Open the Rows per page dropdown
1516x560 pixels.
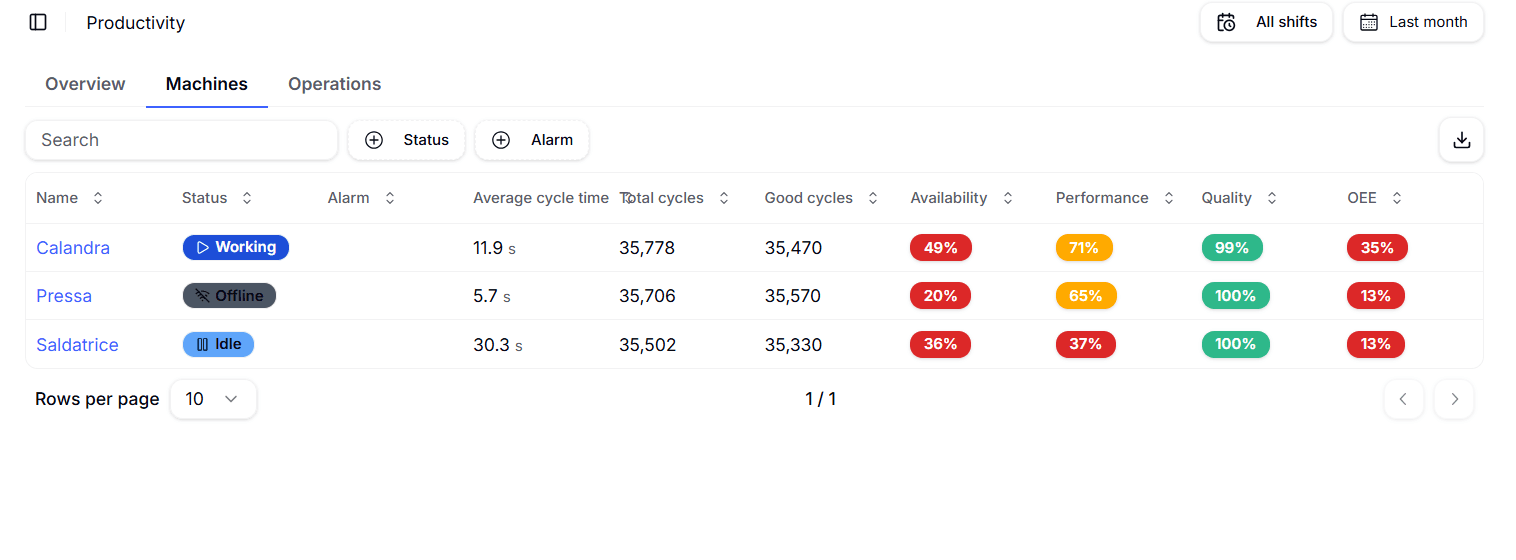[213, 399]
